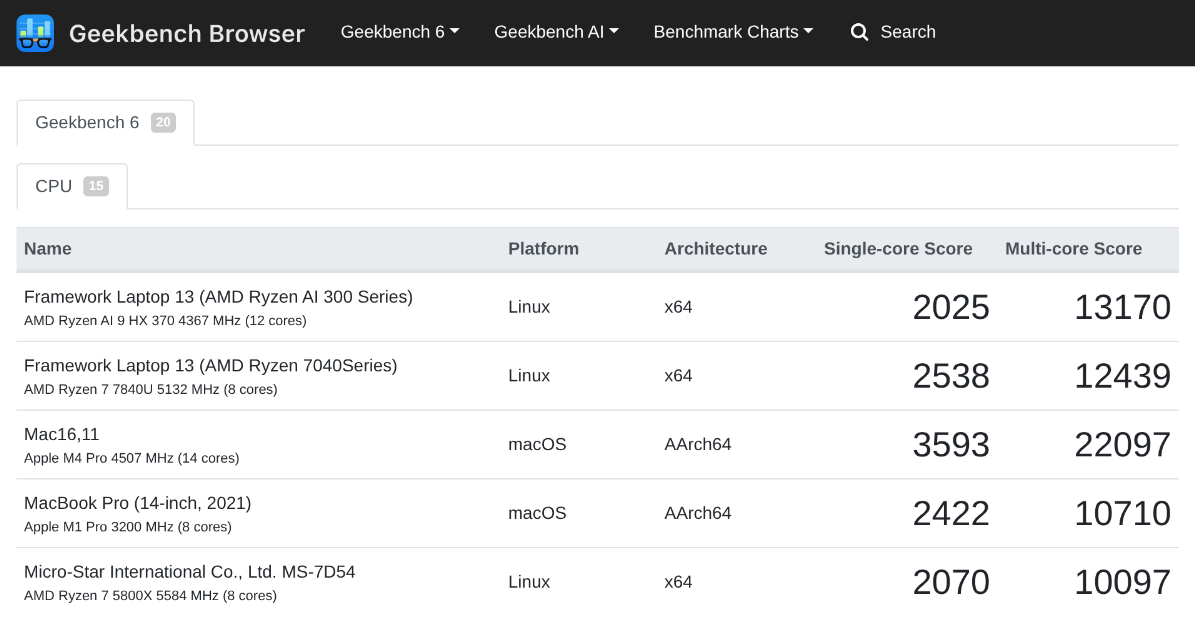Screen dimensions: 1195x630
Task: Click AArch64 architecture in MacBook Pro row
Action: click(698, 513)
